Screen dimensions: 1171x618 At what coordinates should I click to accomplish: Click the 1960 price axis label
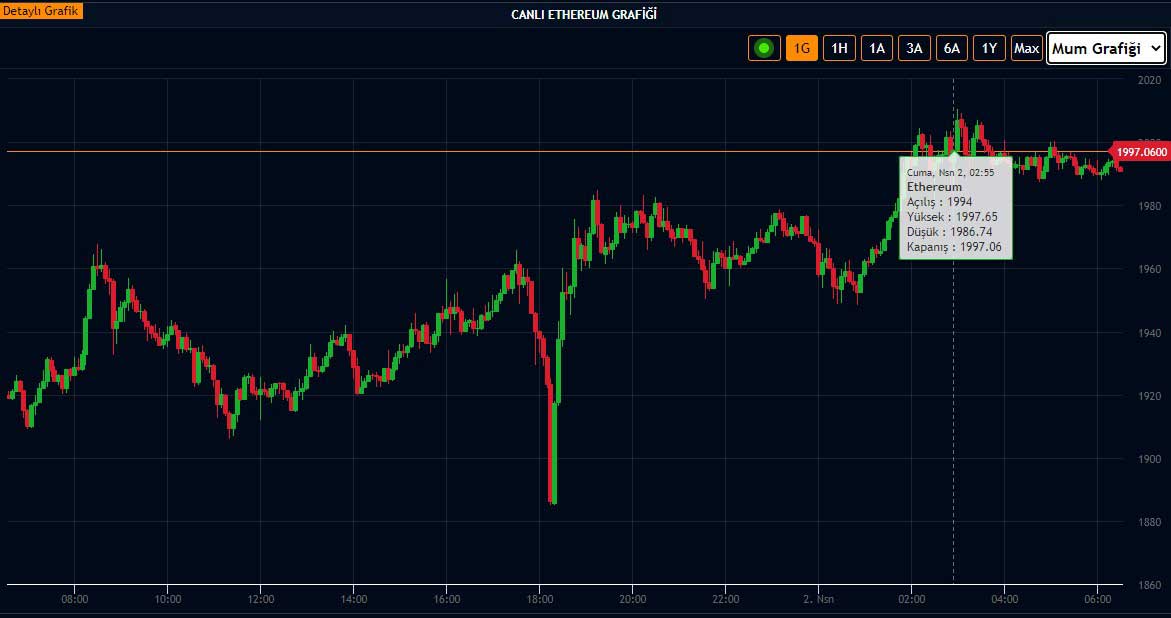(1149, 269)
